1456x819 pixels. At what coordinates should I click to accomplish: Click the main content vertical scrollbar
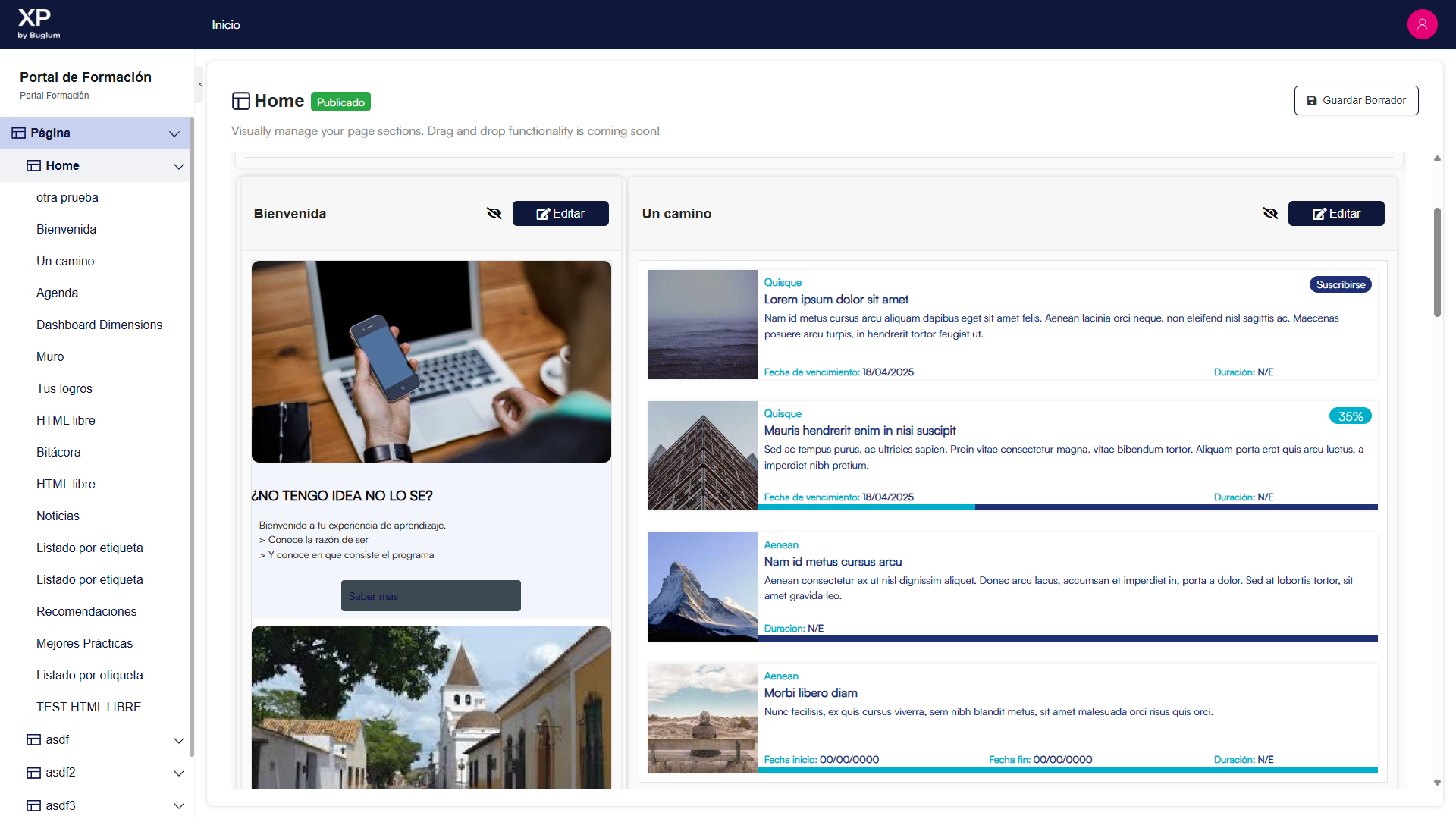tap(1437, 262)
